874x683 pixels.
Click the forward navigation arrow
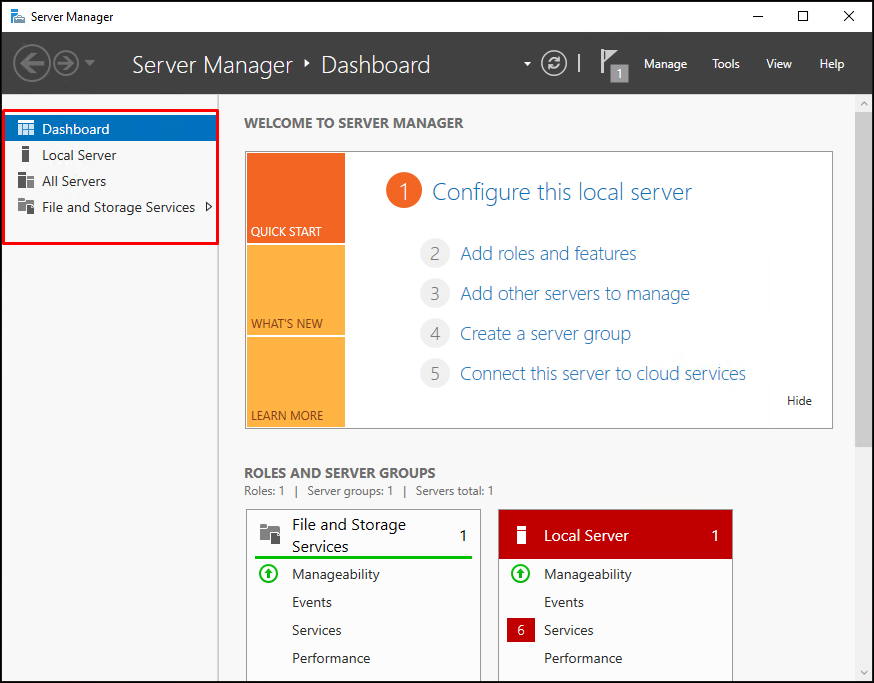[x=66, y=64]
